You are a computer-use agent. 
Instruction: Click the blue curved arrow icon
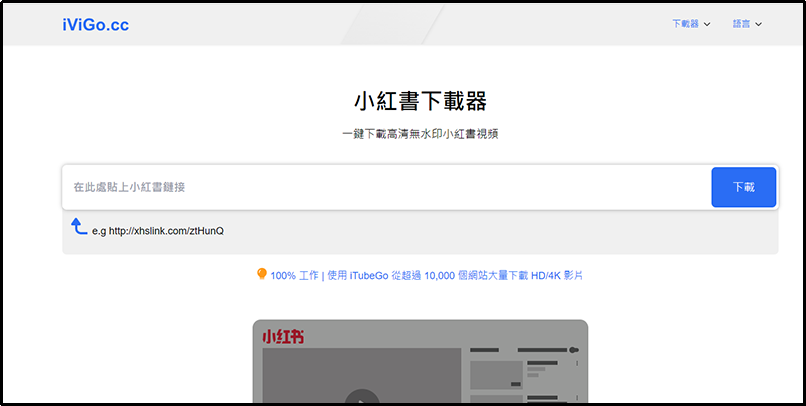pyautogui.click(x=79, y=226)
